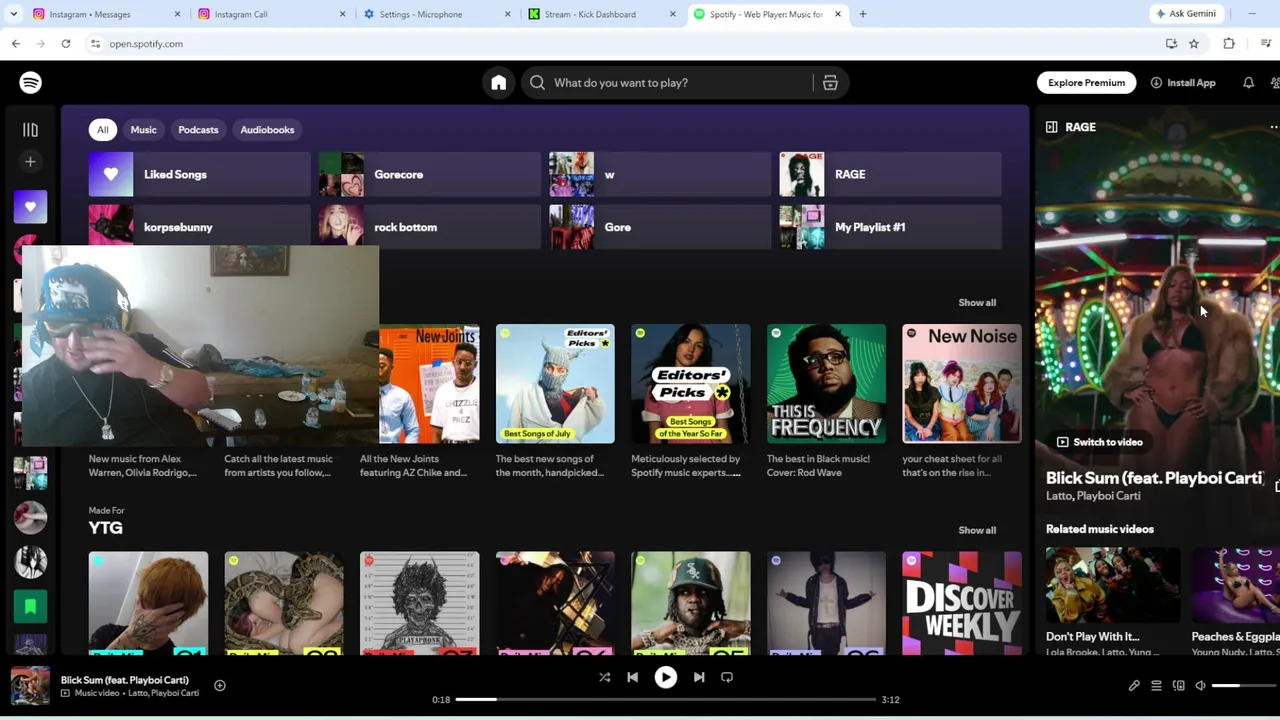Click Show all above the editorial playlists
This screenshot has width=1280, height=720.
tap(977, 303)
